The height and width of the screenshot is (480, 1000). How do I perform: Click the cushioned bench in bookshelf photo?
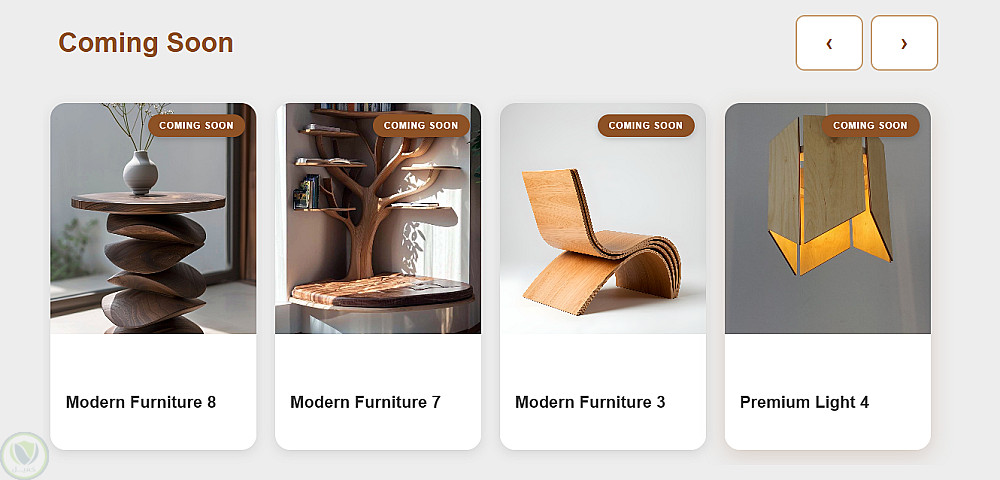381,291
